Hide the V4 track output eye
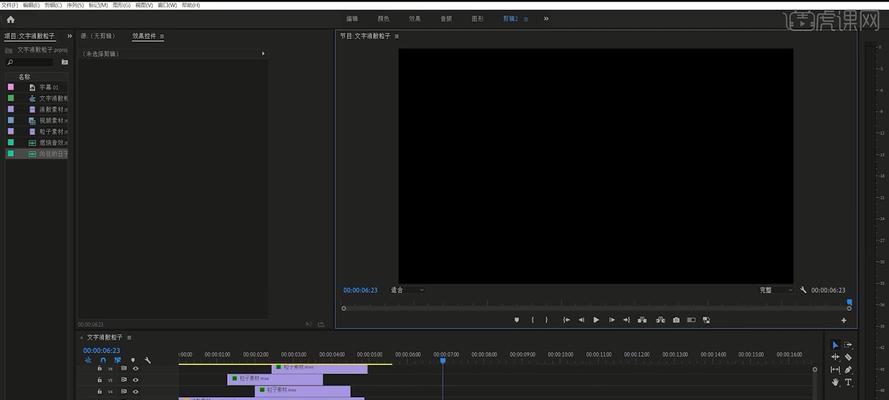The image size is (889, 400). (x=136, y=392)
